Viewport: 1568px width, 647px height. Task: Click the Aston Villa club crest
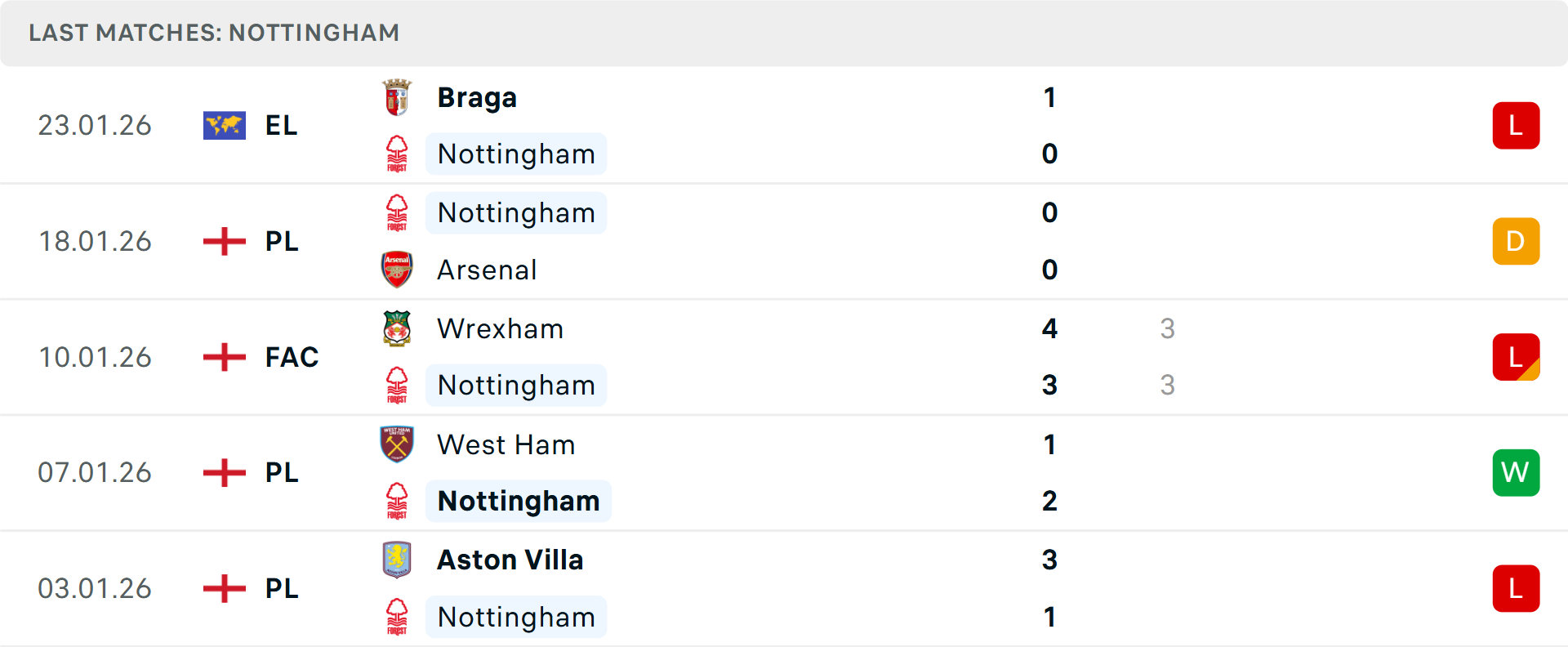398,560
